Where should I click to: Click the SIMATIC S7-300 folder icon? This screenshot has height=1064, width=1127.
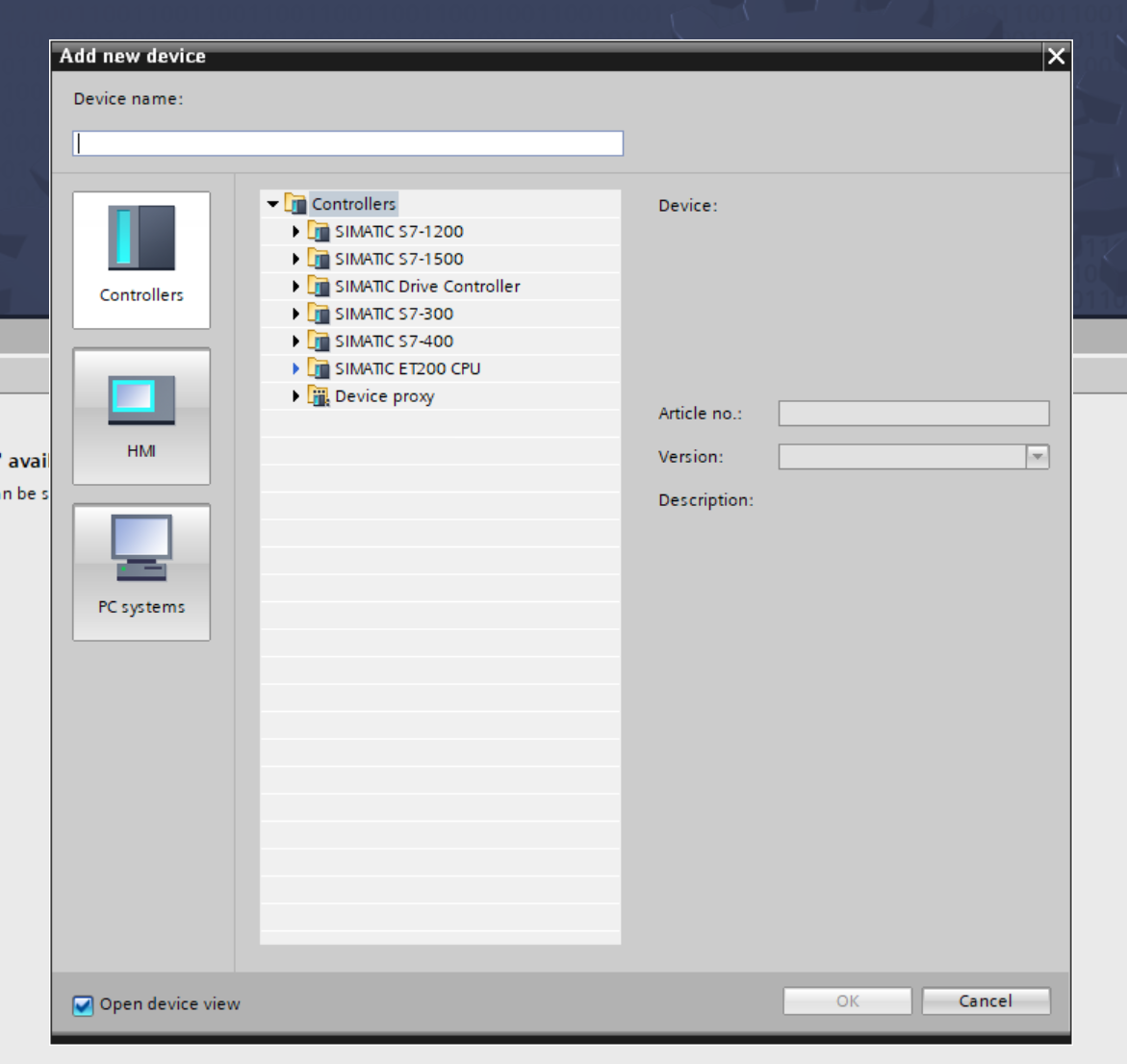pos(319,314)
